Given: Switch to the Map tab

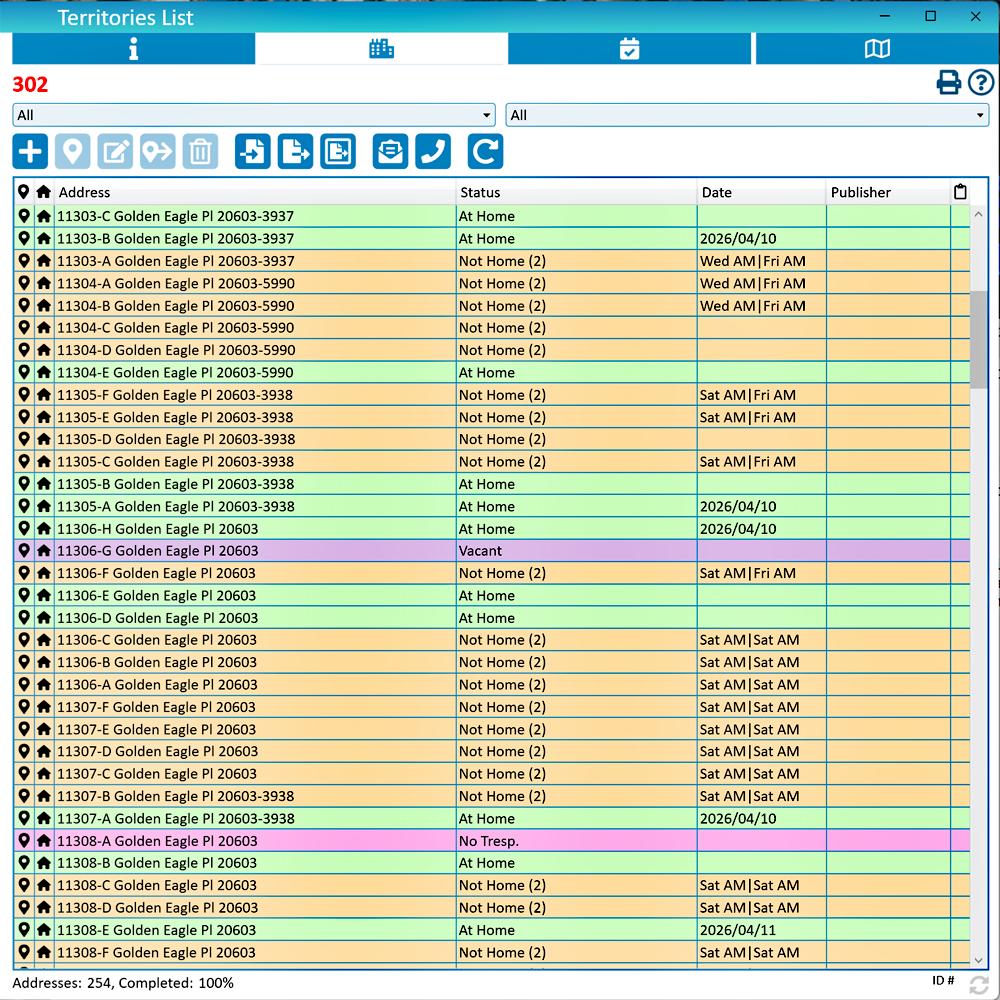Looking at the screenshot, I should (x=877, y=49).
